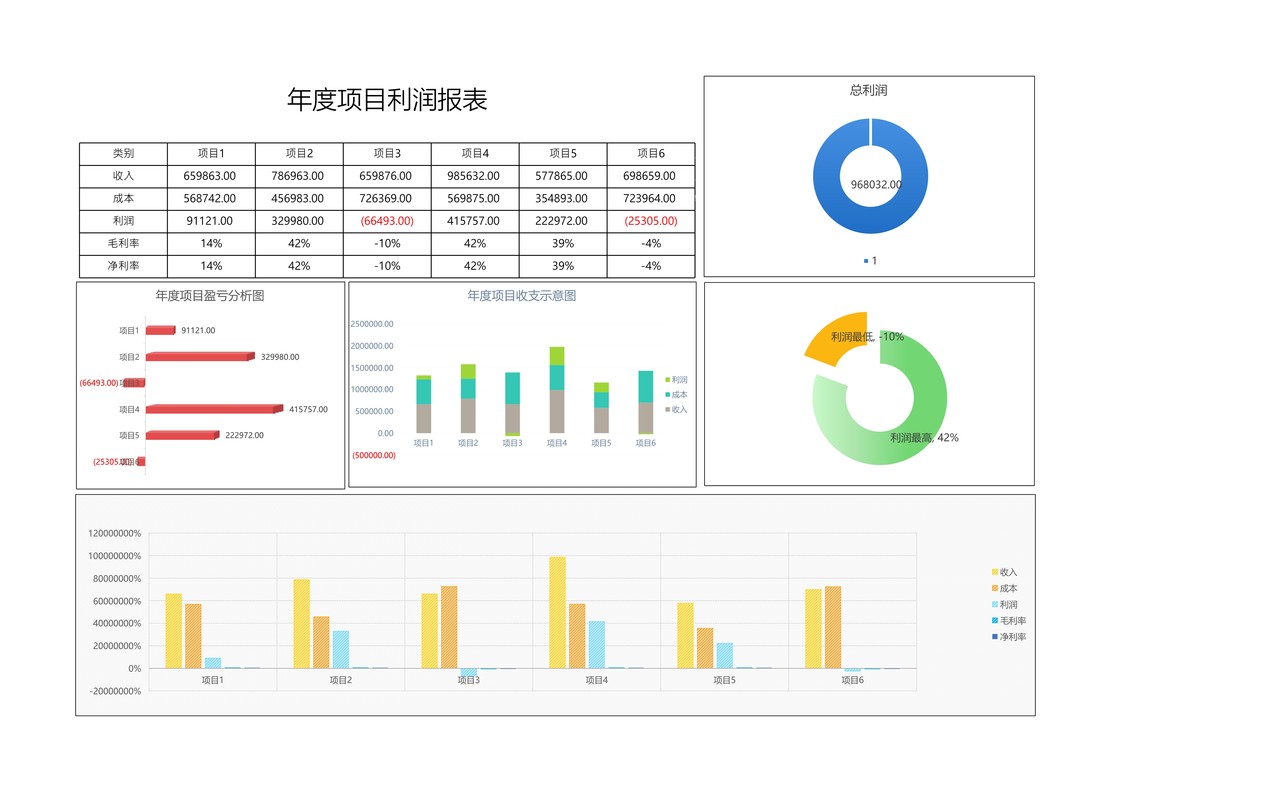Click green 利润 legend in stacked chart
This screenshot has width=1280, height=792.
[x=676, y=381]
